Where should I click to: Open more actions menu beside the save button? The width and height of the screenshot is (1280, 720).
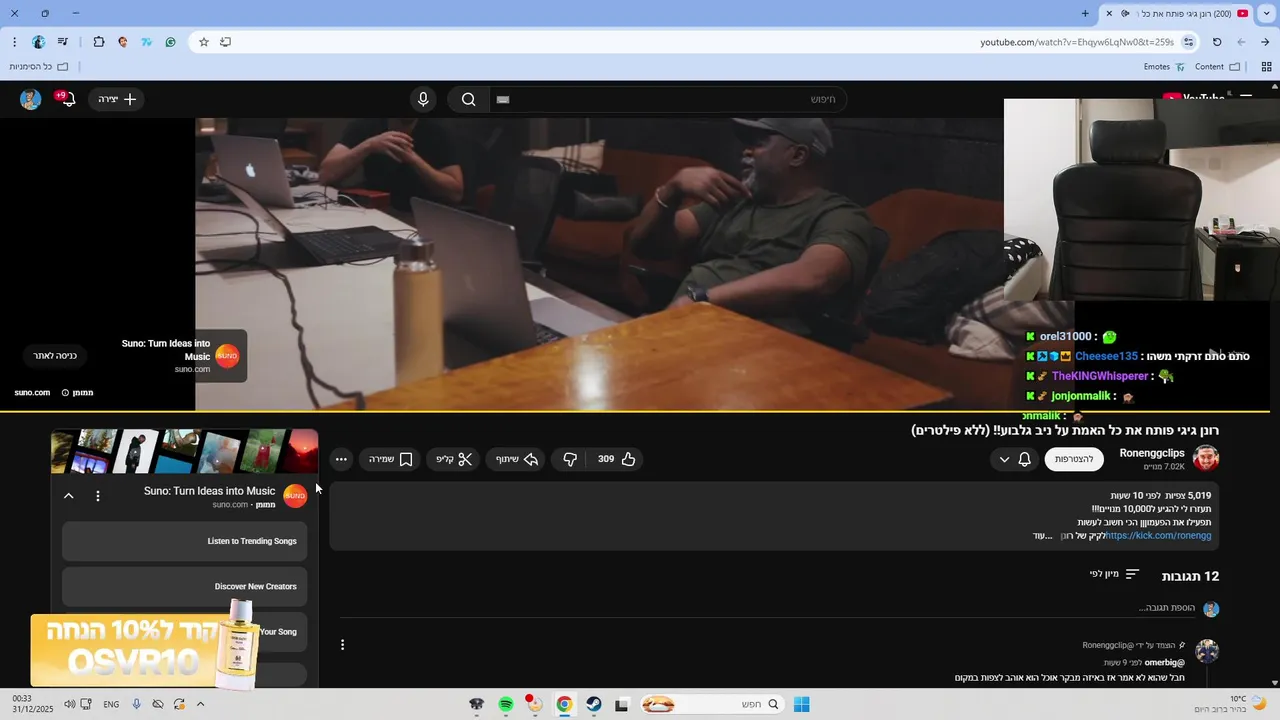[341, 459]
